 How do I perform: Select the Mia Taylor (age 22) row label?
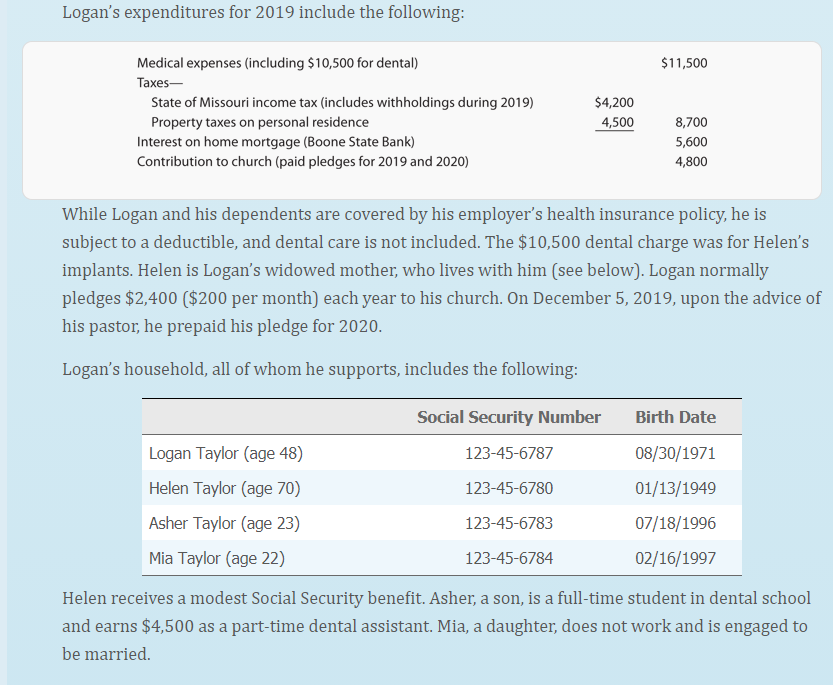point(217,559)
